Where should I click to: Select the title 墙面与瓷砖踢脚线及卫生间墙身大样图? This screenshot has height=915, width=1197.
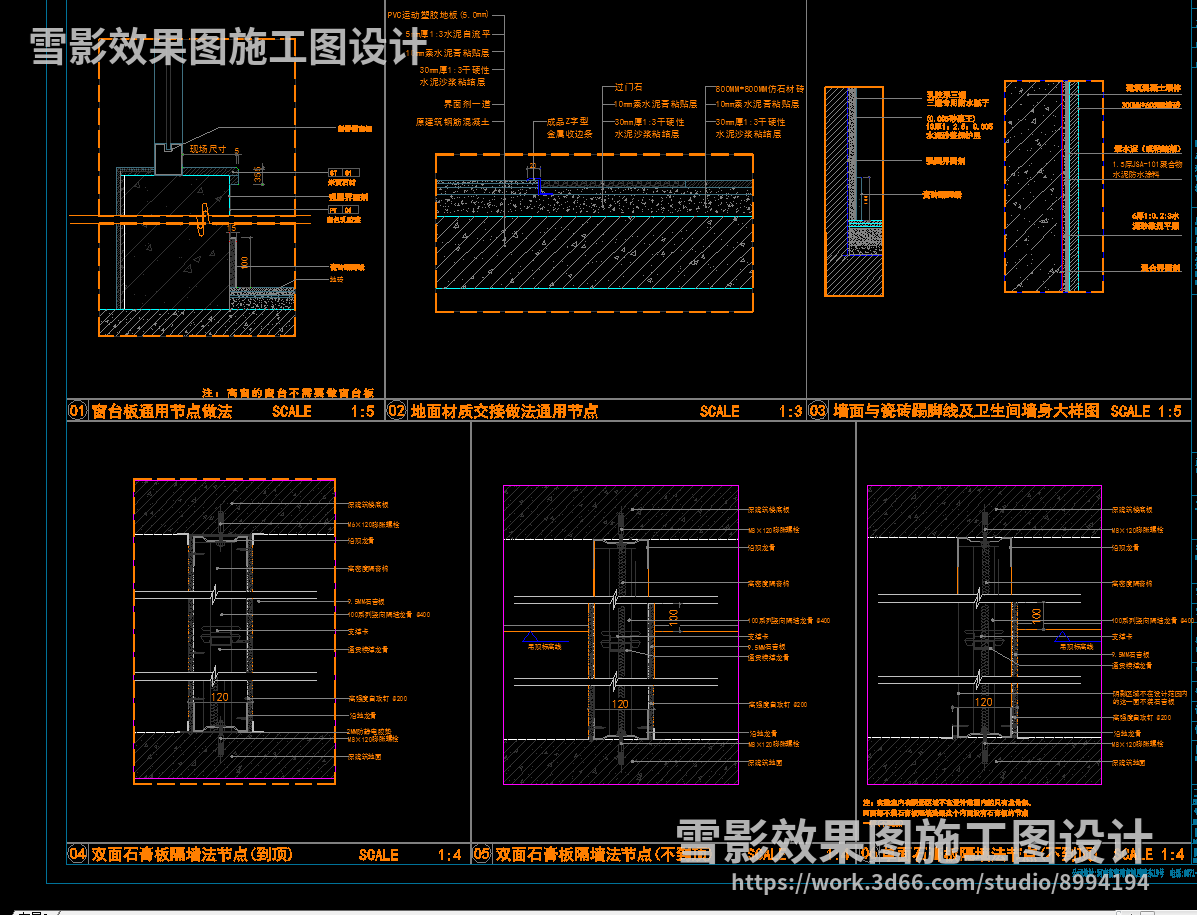point(966,411)
